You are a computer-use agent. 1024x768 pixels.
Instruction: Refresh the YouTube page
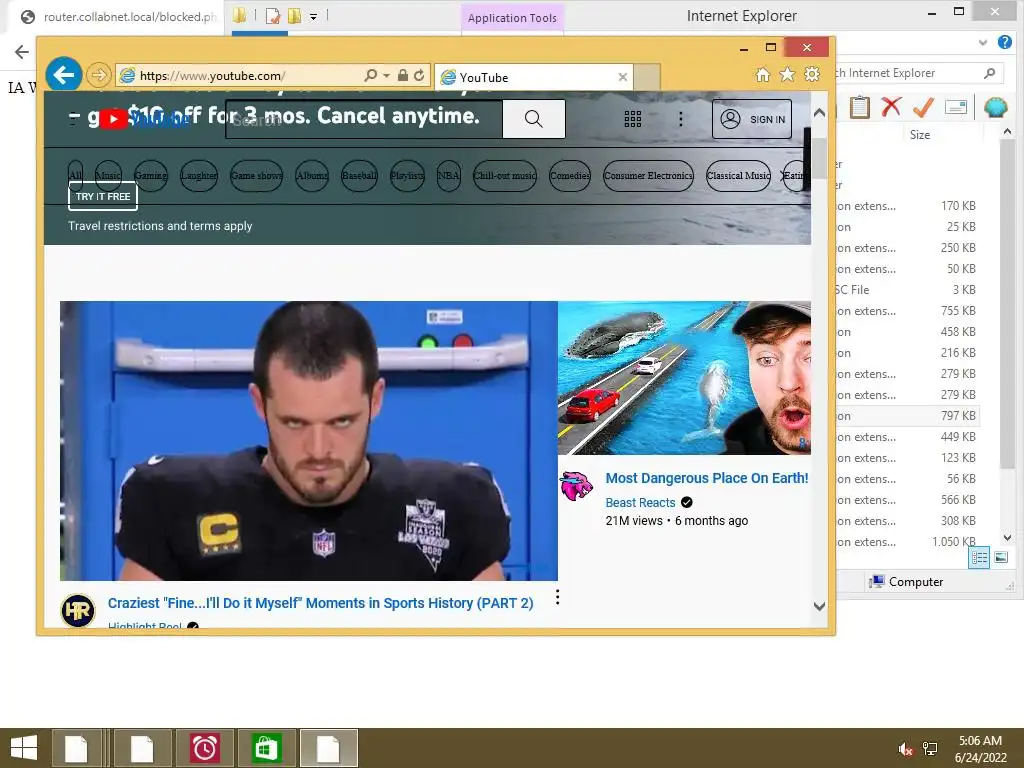tap(419, 75)
